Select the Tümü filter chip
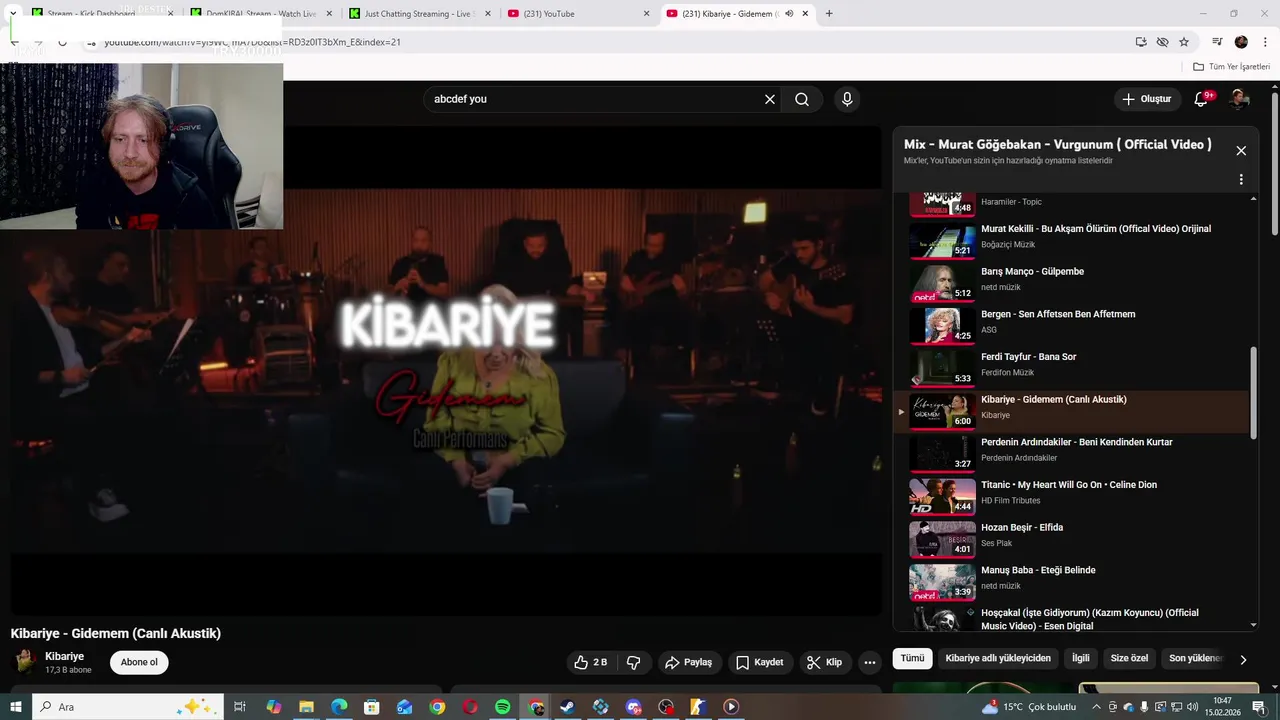Screen dimensions: 1280x720 (912, 658)
